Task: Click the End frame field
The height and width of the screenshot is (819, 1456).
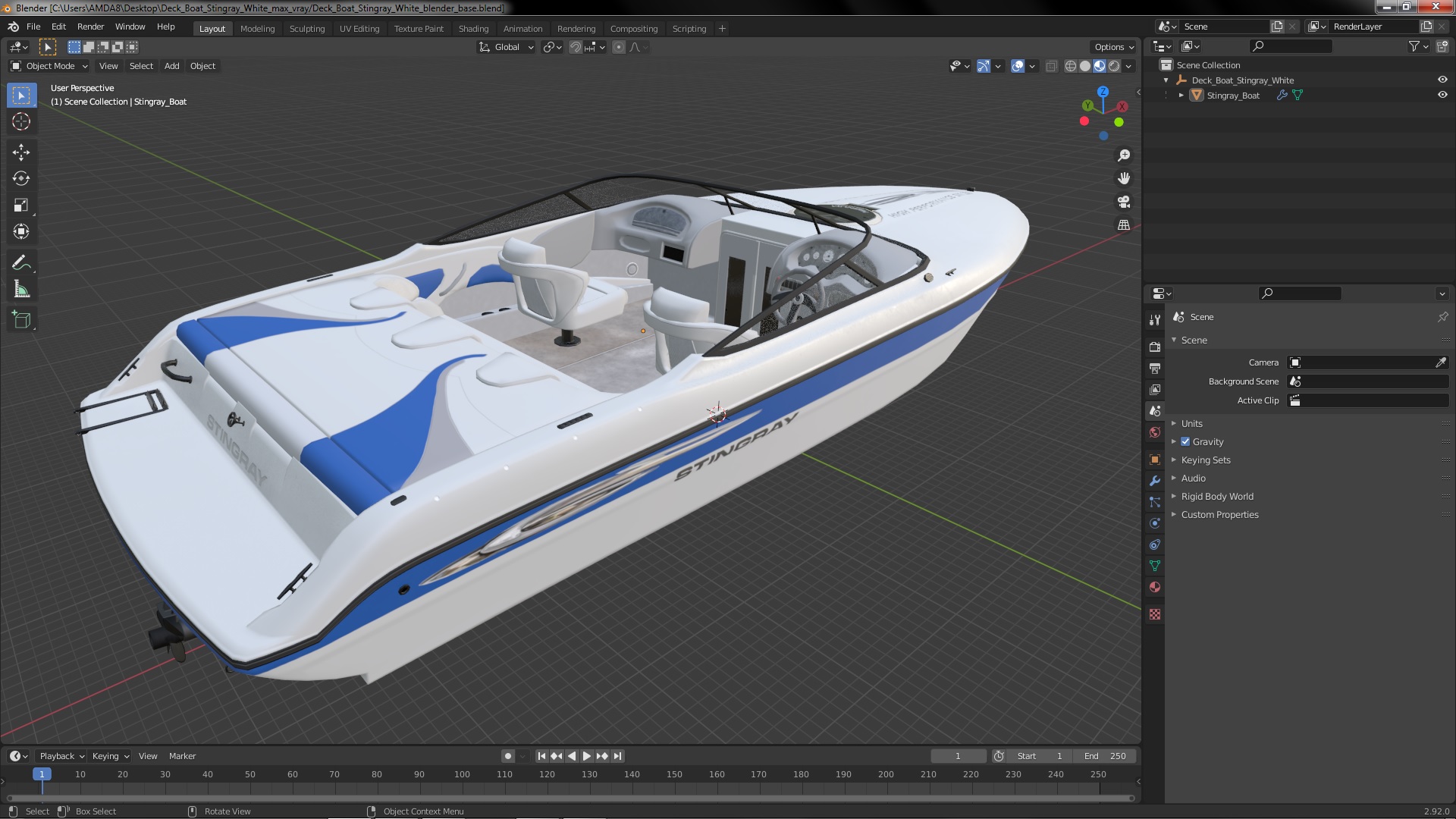Action: [1105, 756]
